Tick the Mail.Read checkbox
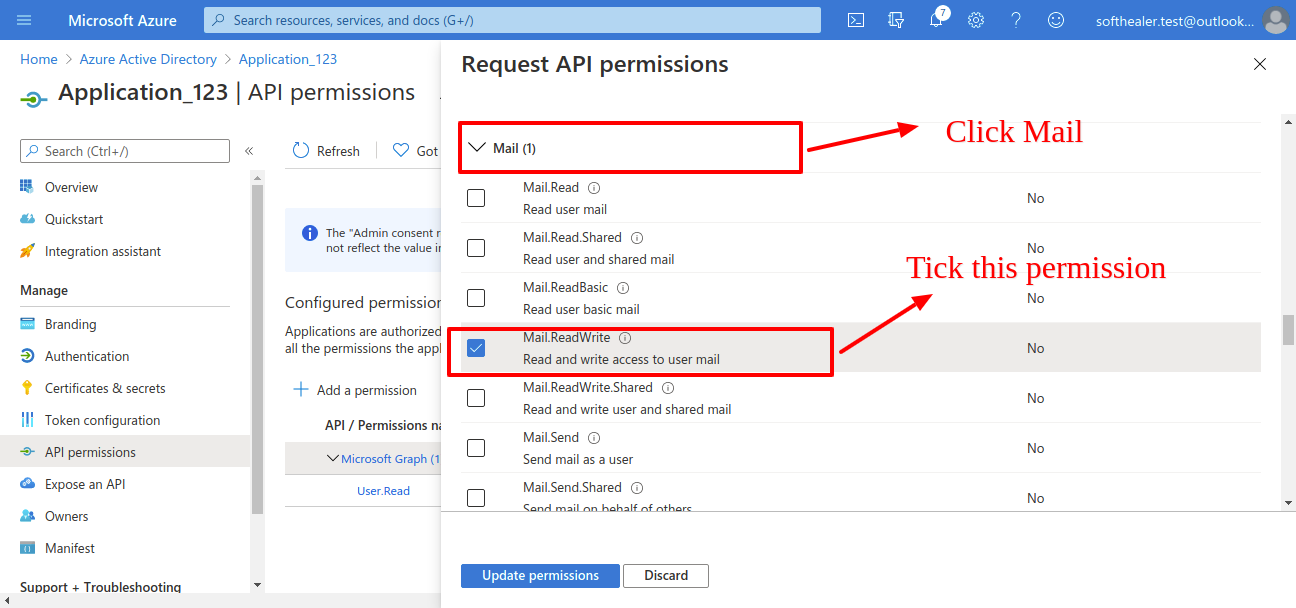Screen dimensions: 1296x608 click(x=476, y=198)
